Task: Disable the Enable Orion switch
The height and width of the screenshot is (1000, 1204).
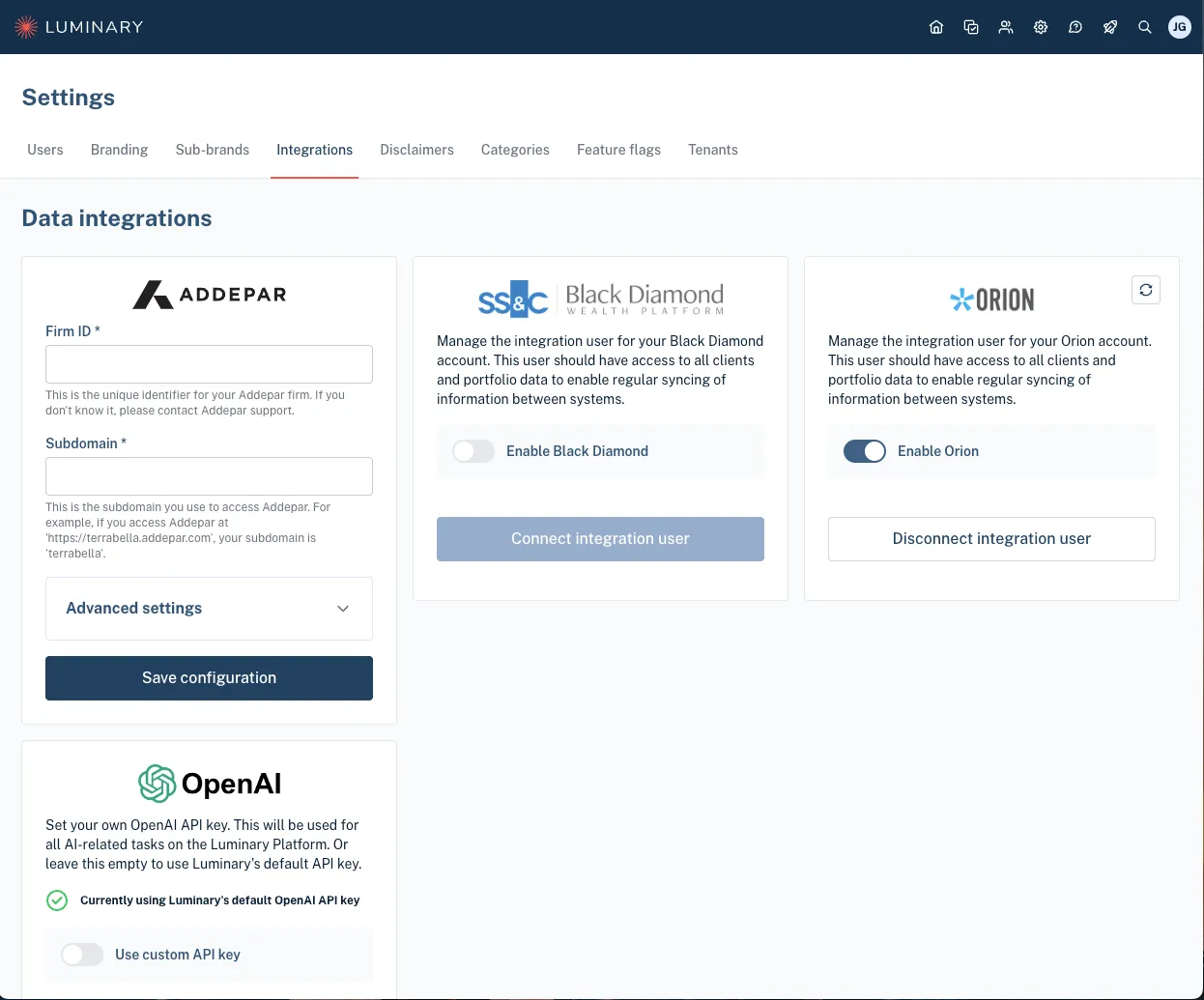Action: pos(865,451)
